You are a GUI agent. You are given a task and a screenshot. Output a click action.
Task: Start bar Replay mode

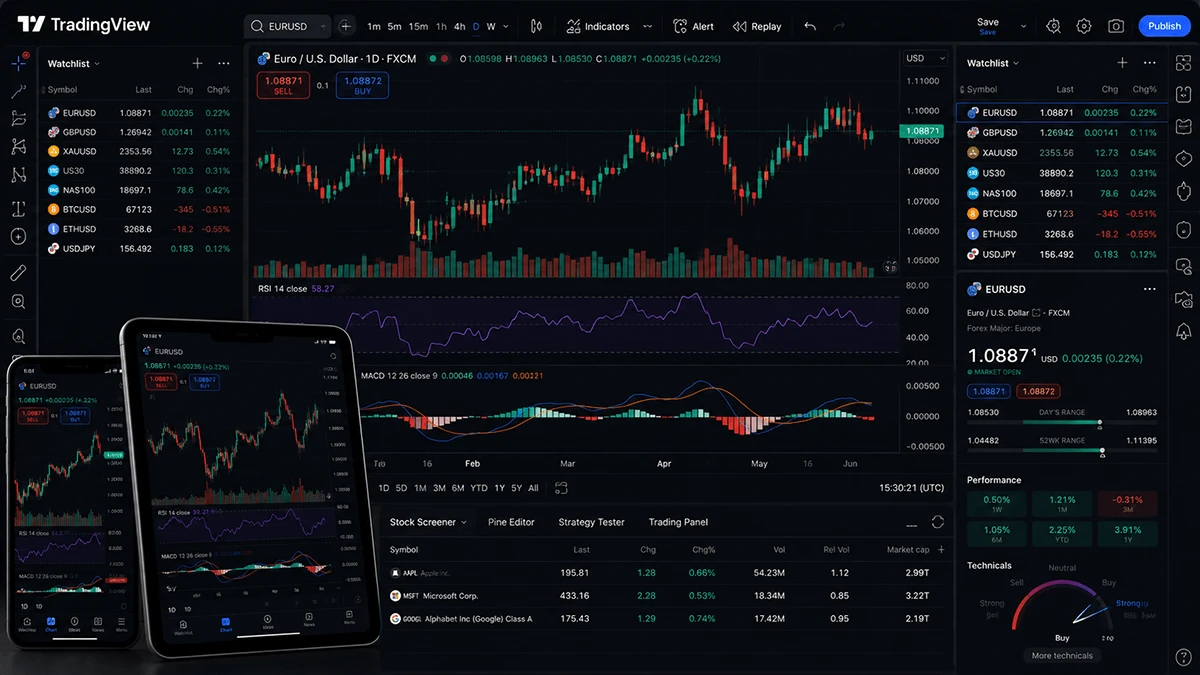tap(757, 26)
